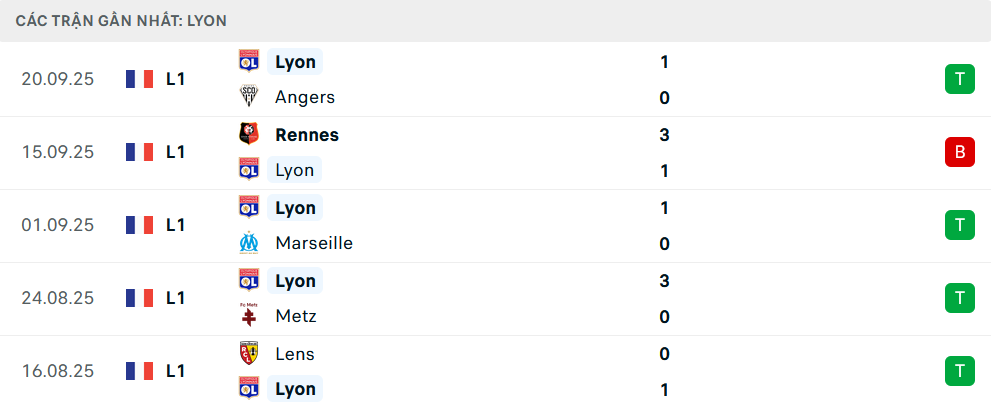Click the Marseille club logo
991x407 pixels.
pyautogui.click(x=249, y=243)
